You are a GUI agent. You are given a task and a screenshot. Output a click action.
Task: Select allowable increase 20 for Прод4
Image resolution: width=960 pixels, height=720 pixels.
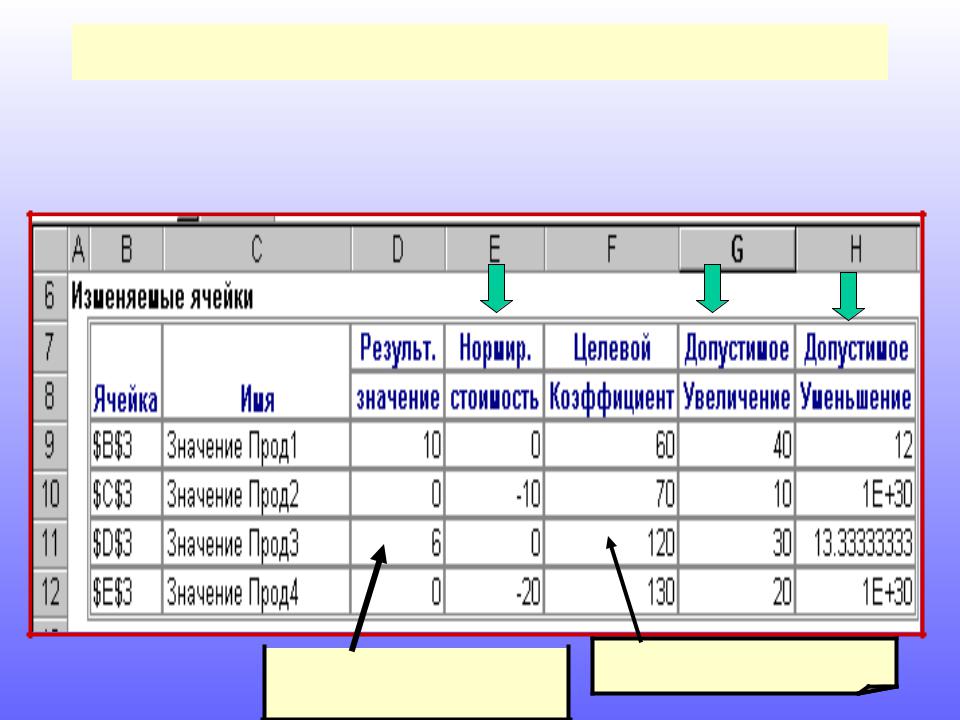(737, 592)
